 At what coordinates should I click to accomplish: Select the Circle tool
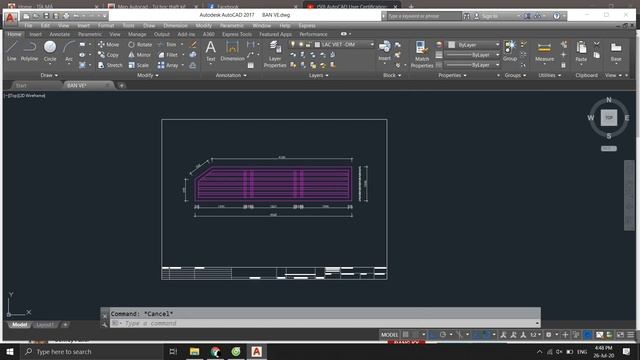(50, 51)
